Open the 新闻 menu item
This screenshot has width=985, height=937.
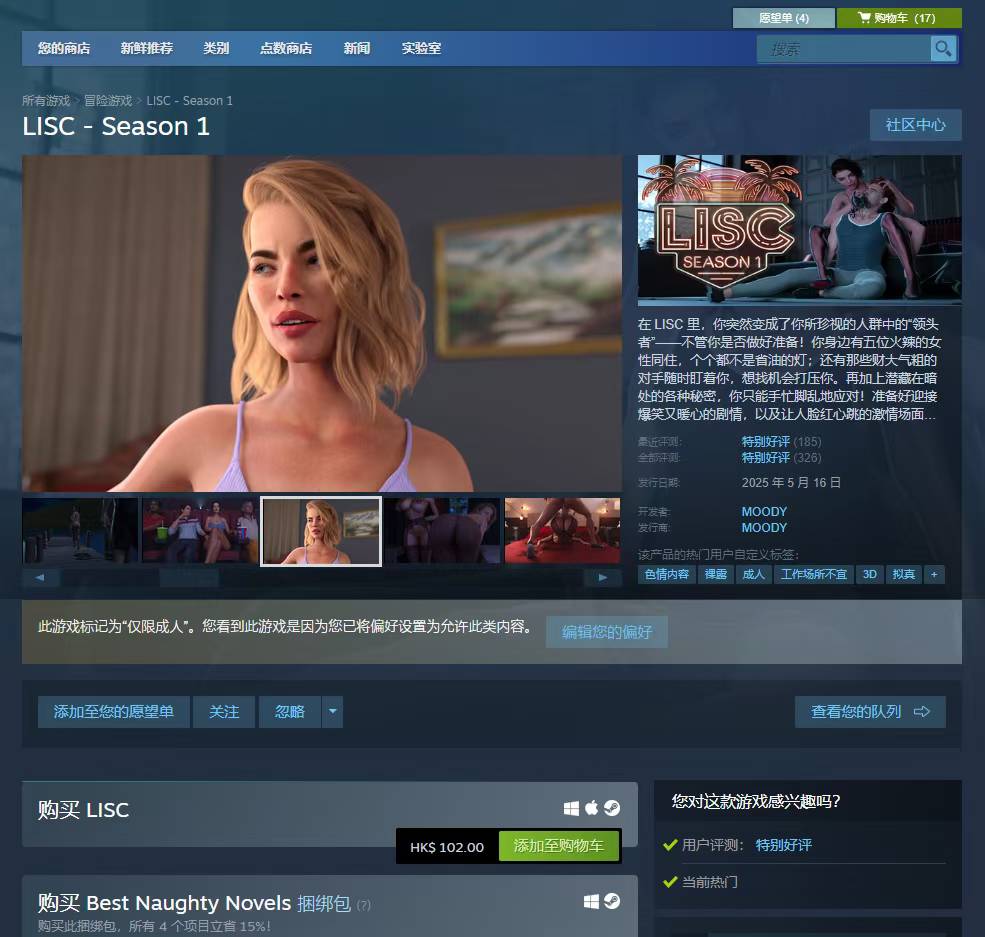(357, 48)
